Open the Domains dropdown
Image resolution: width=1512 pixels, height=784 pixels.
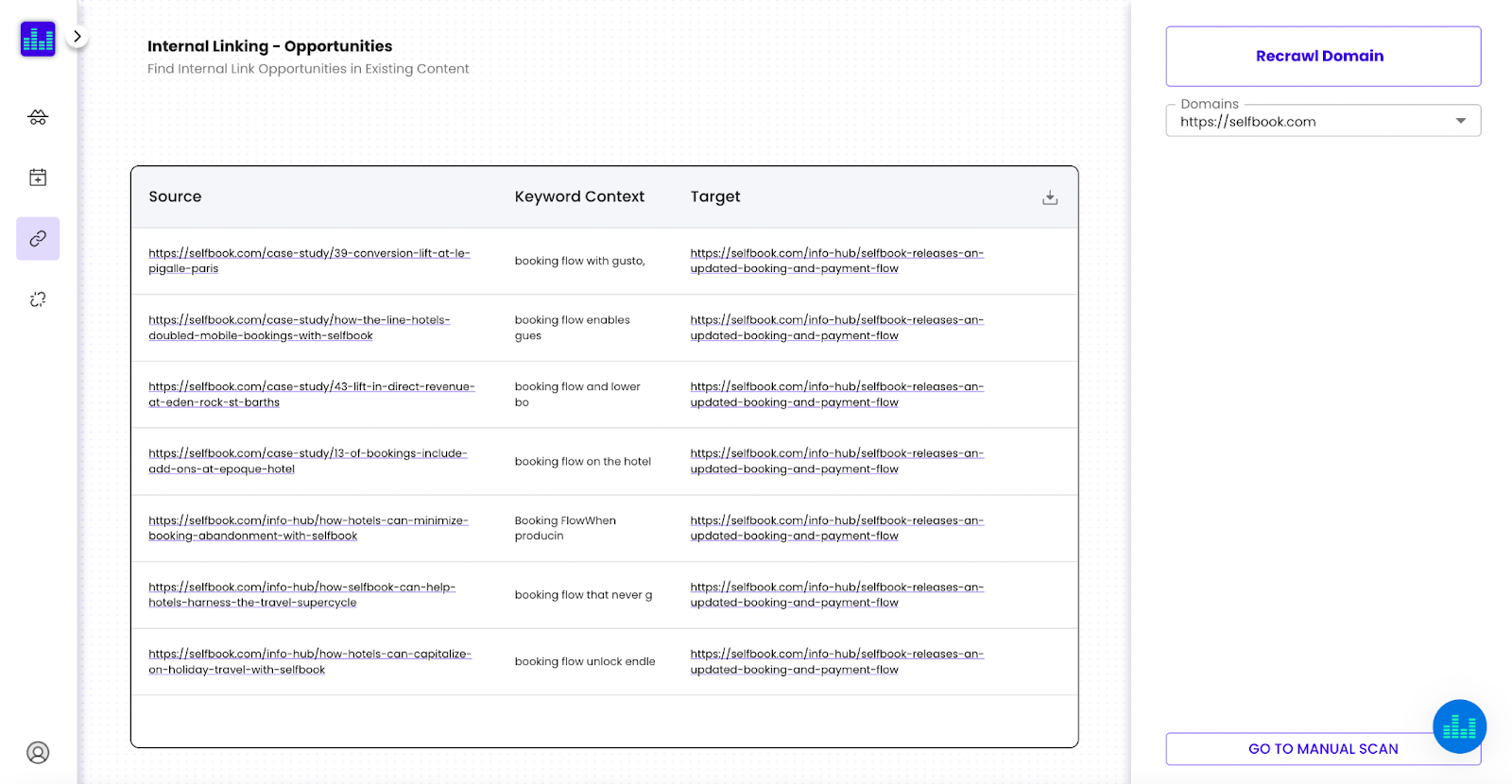(1323, 121)
